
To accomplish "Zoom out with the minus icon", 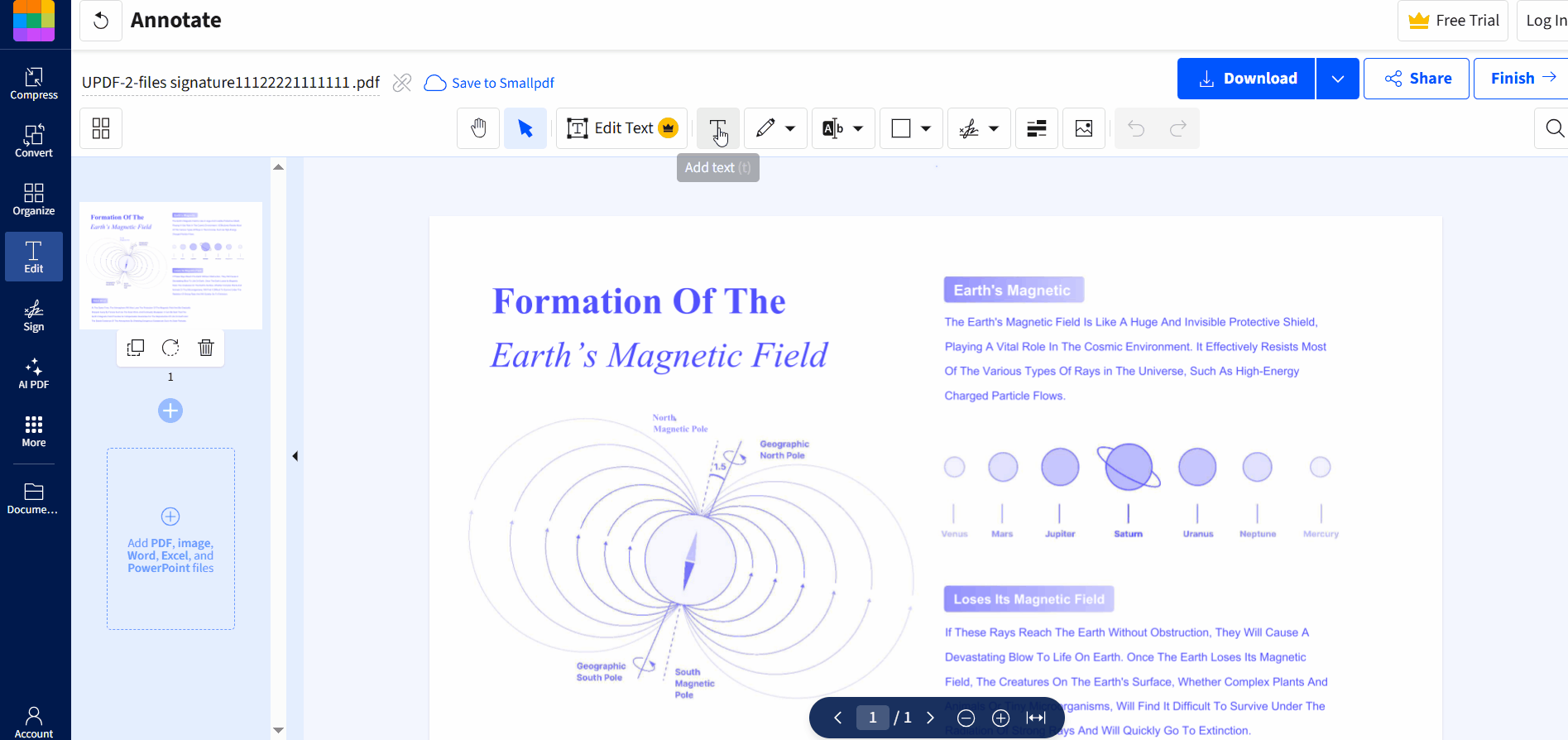I will pos(966,718).
